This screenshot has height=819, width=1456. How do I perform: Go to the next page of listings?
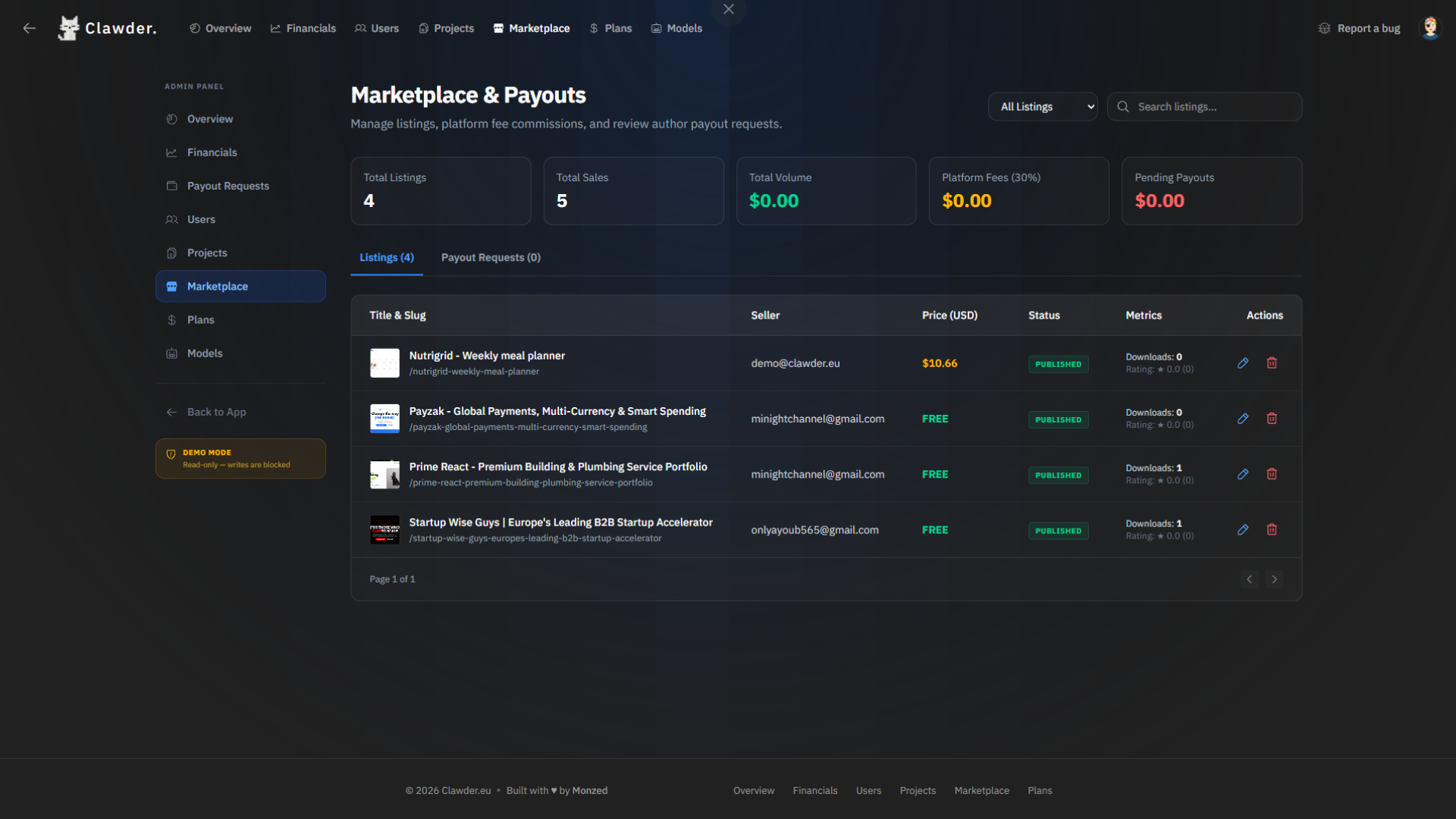click(x=1275, y=579)
